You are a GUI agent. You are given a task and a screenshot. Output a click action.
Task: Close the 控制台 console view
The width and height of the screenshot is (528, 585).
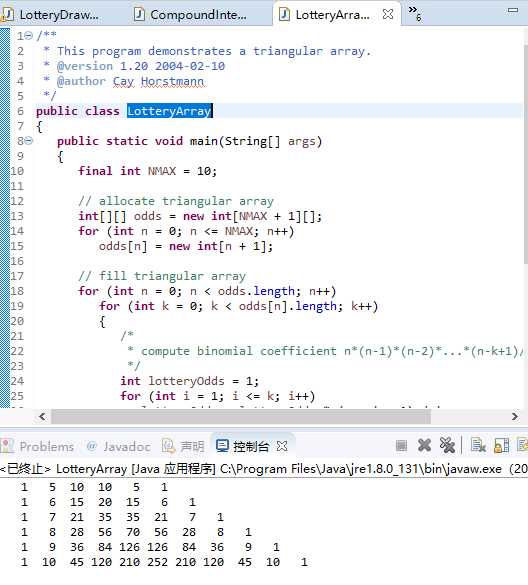tap(282, 446)
